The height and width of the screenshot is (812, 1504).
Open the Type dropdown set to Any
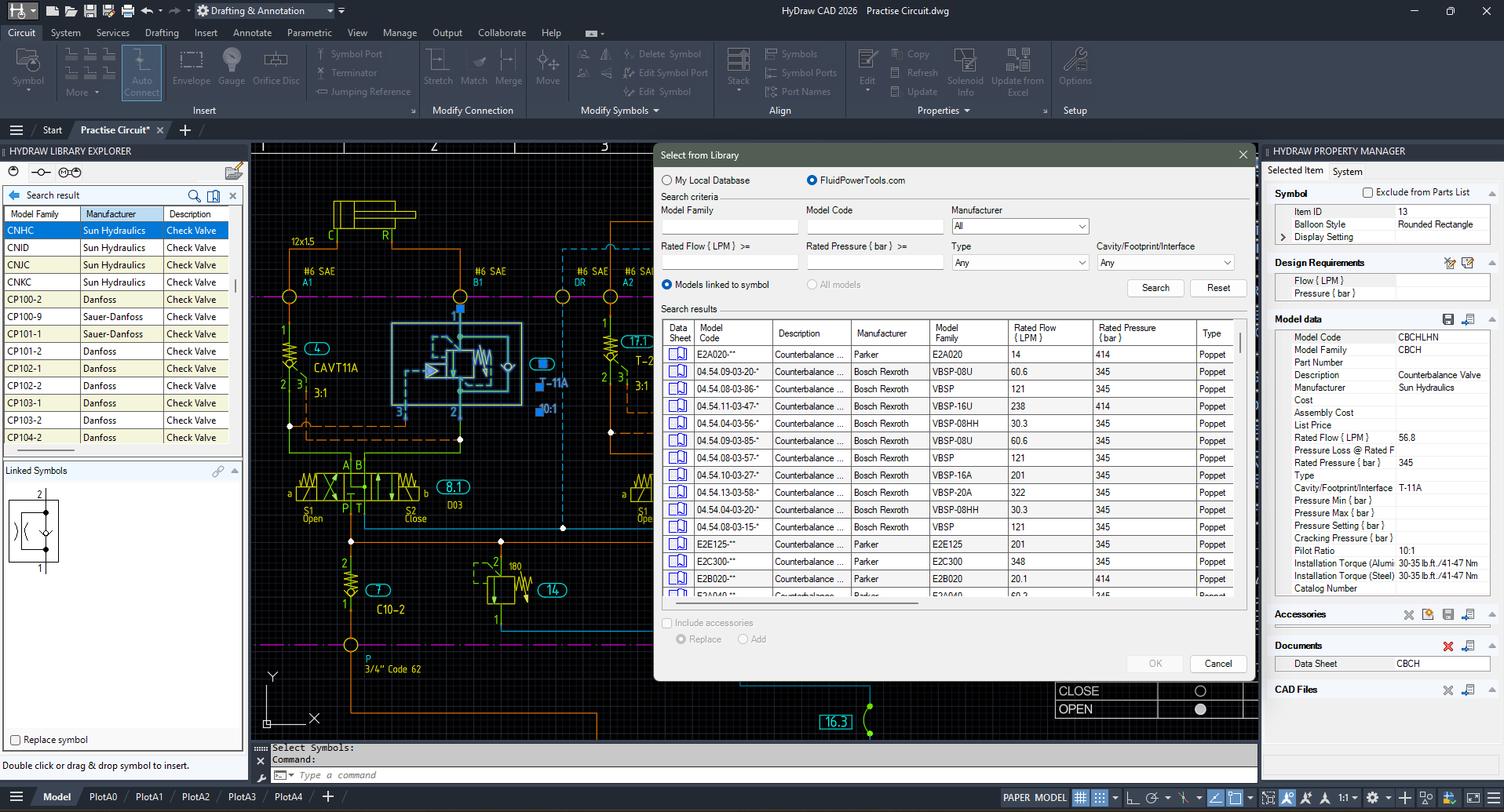1020,262
